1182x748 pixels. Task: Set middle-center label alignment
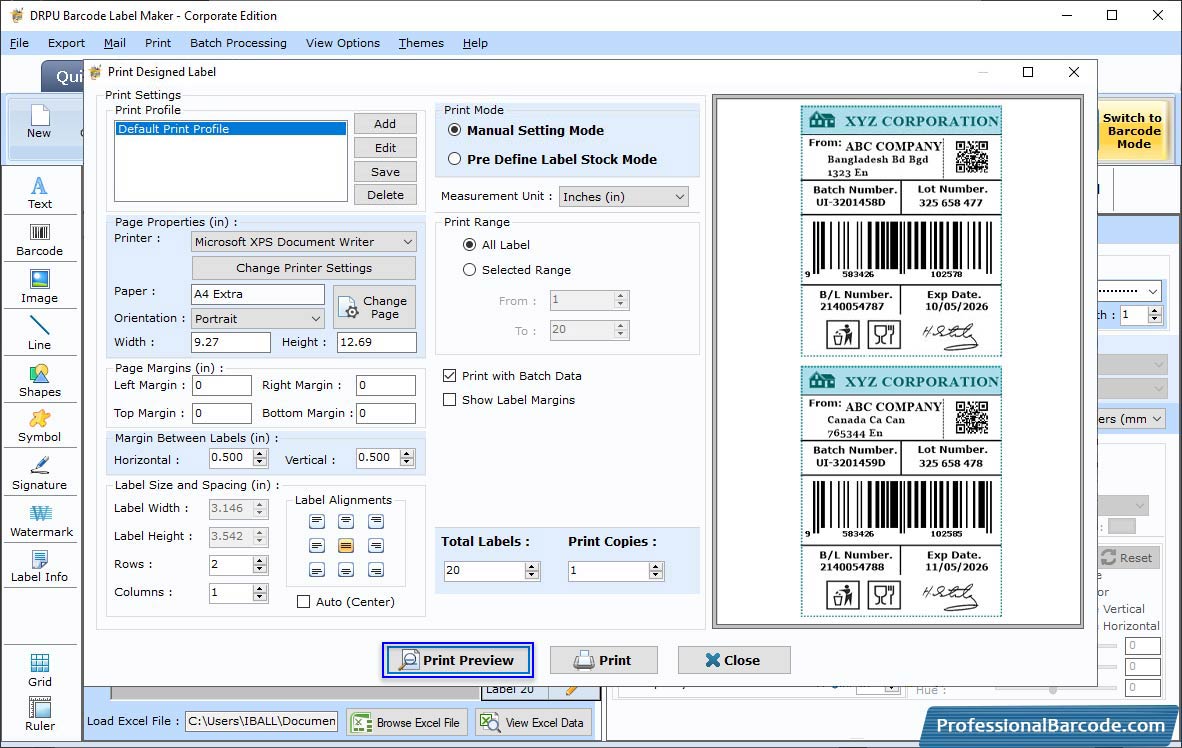point(346,545)
